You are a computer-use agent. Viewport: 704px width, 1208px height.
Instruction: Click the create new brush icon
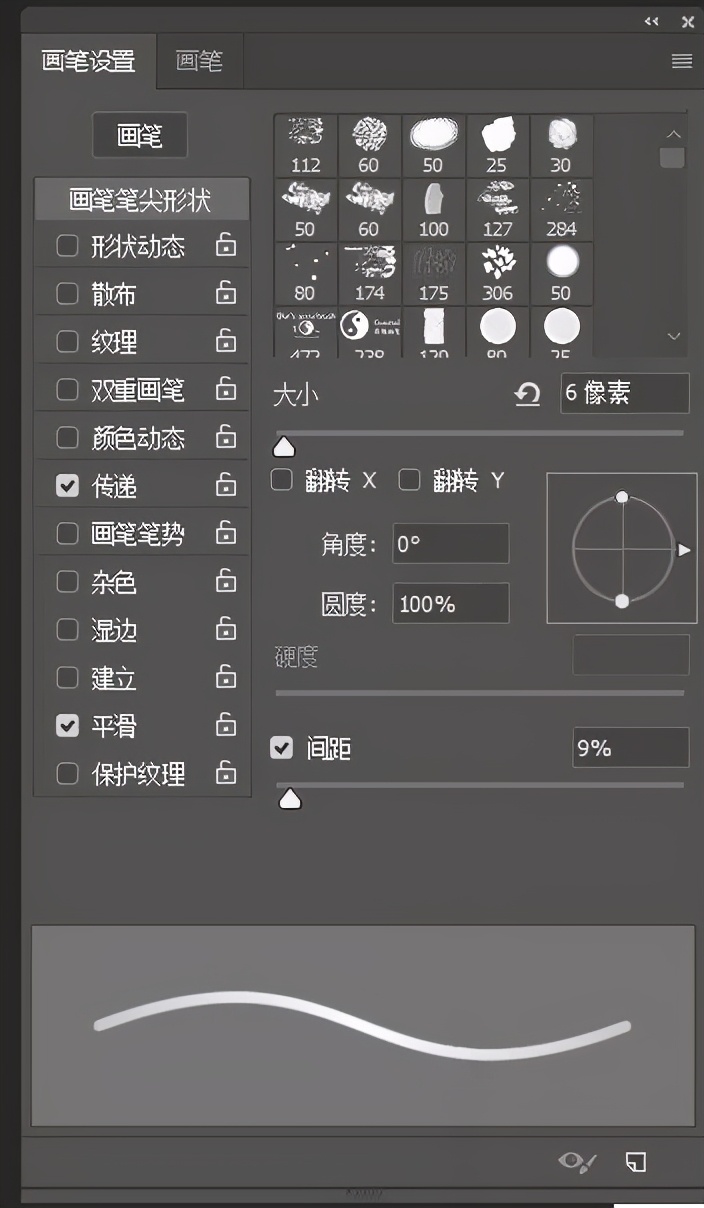[x=636, y=1162]
